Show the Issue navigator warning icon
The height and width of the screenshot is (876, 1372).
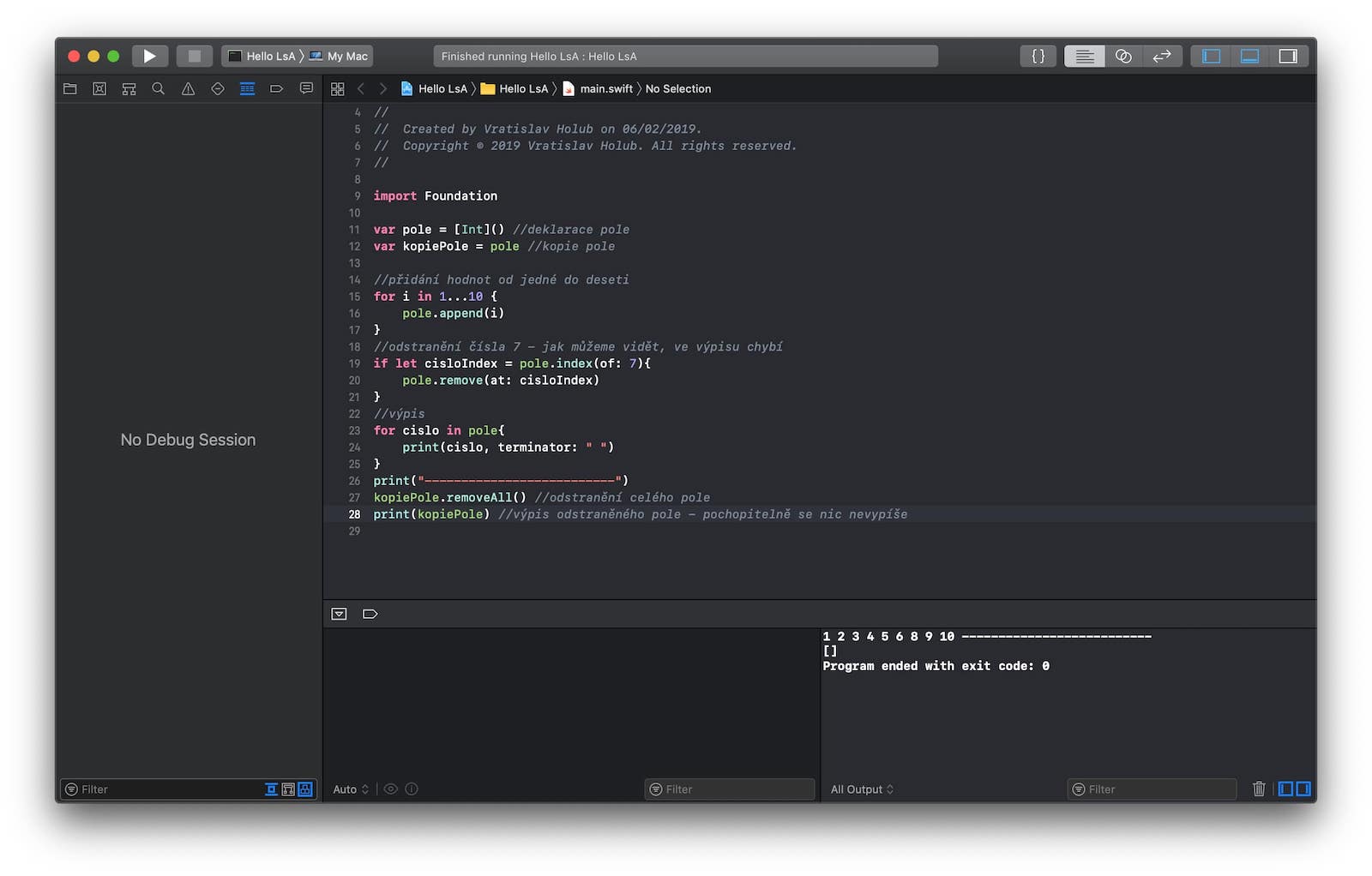pyautogui.click(x=188, y=89)
